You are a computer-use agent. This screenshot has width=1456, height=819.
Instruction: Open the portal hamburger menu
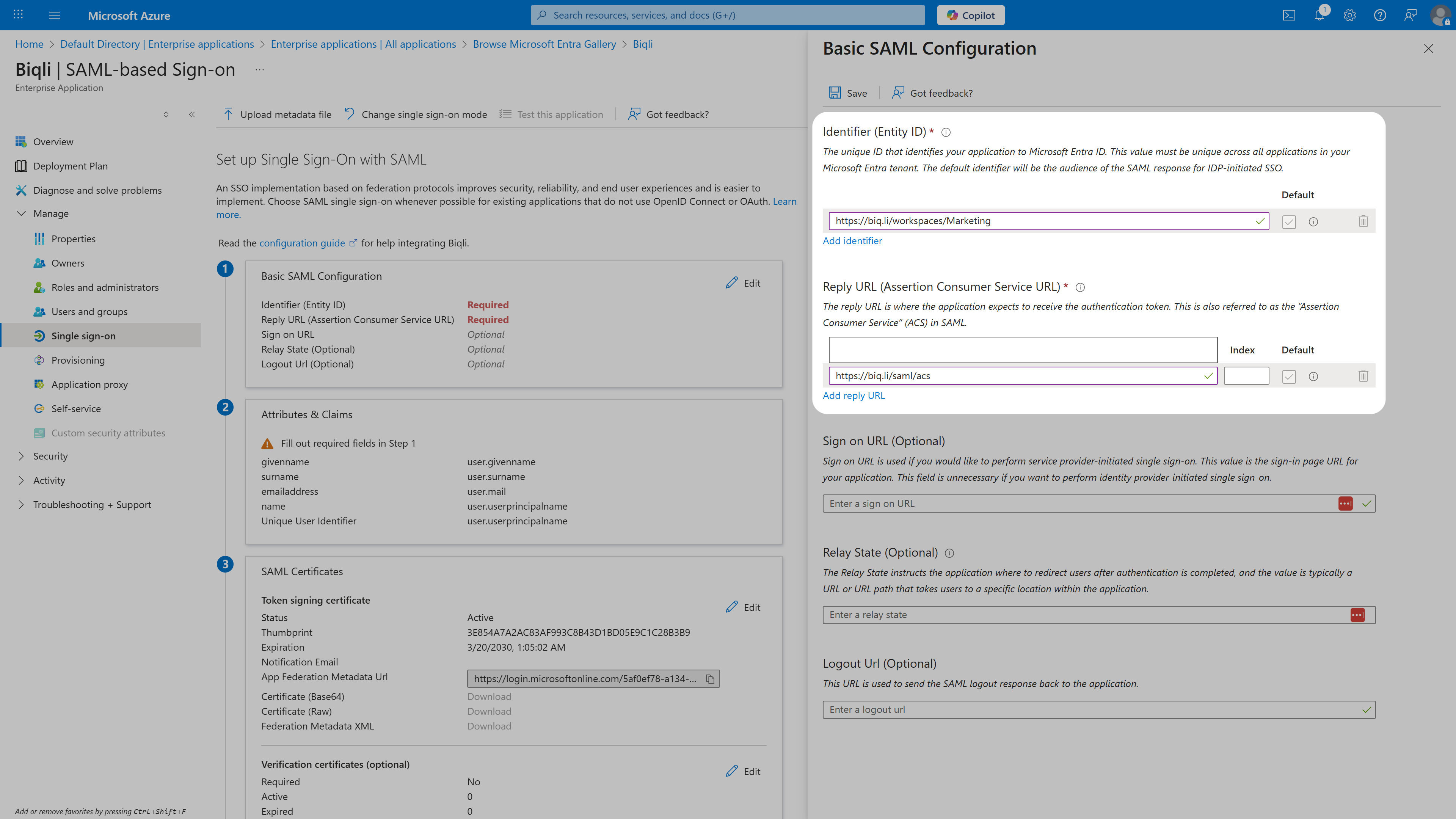click(x=54, y=15)
